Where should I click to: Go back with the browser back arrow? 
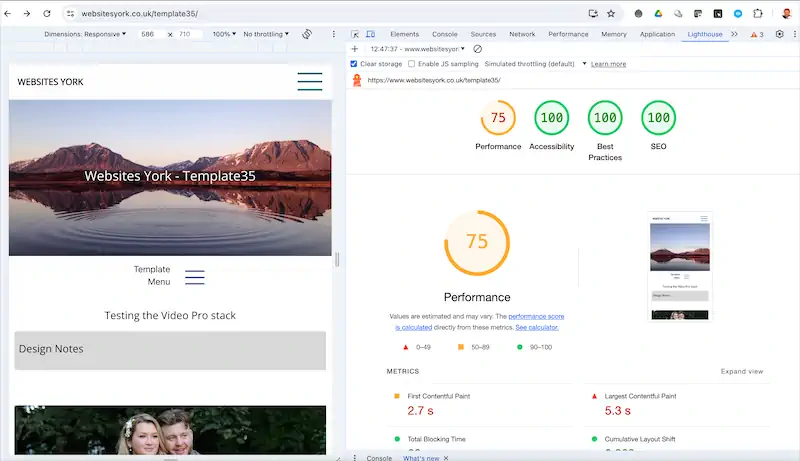[x=8, y=14]
